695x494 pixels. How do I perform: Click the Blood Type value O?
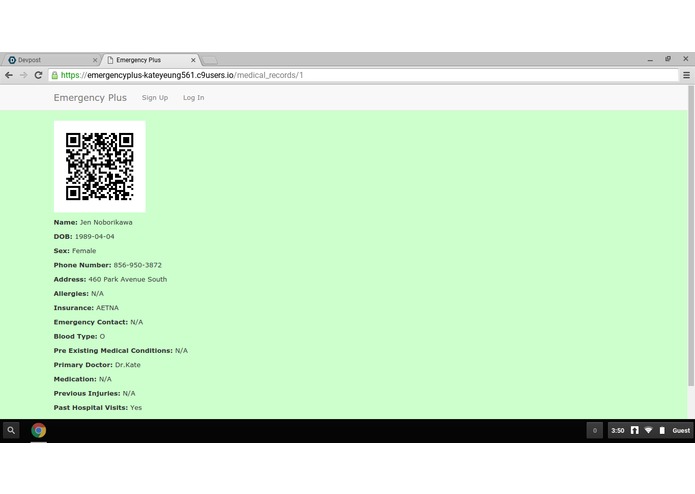coord(102,336)
